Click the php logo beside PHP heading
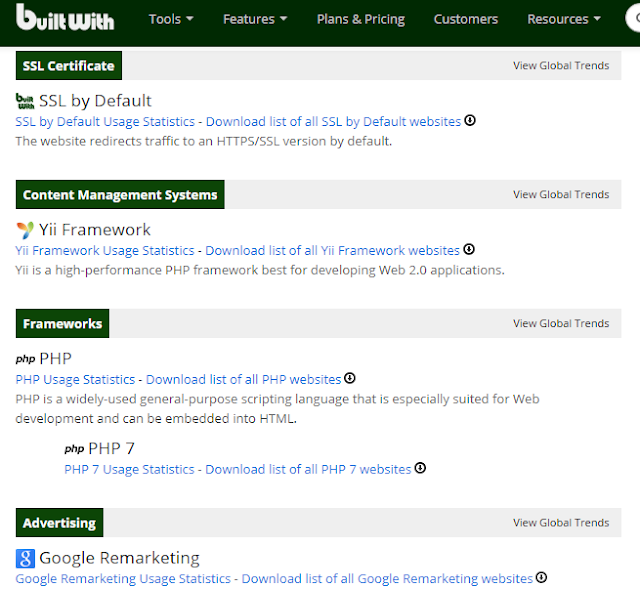 click(x=25, y=359)
